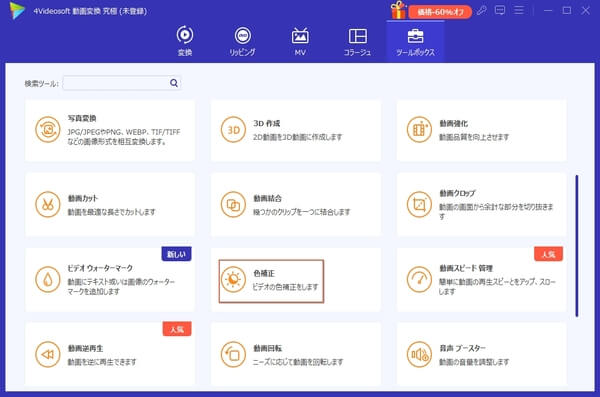This screenshot has height=397, width=600.
Task: Click the 新しい badge on watermark card
Action: click(x=176, y=254)
